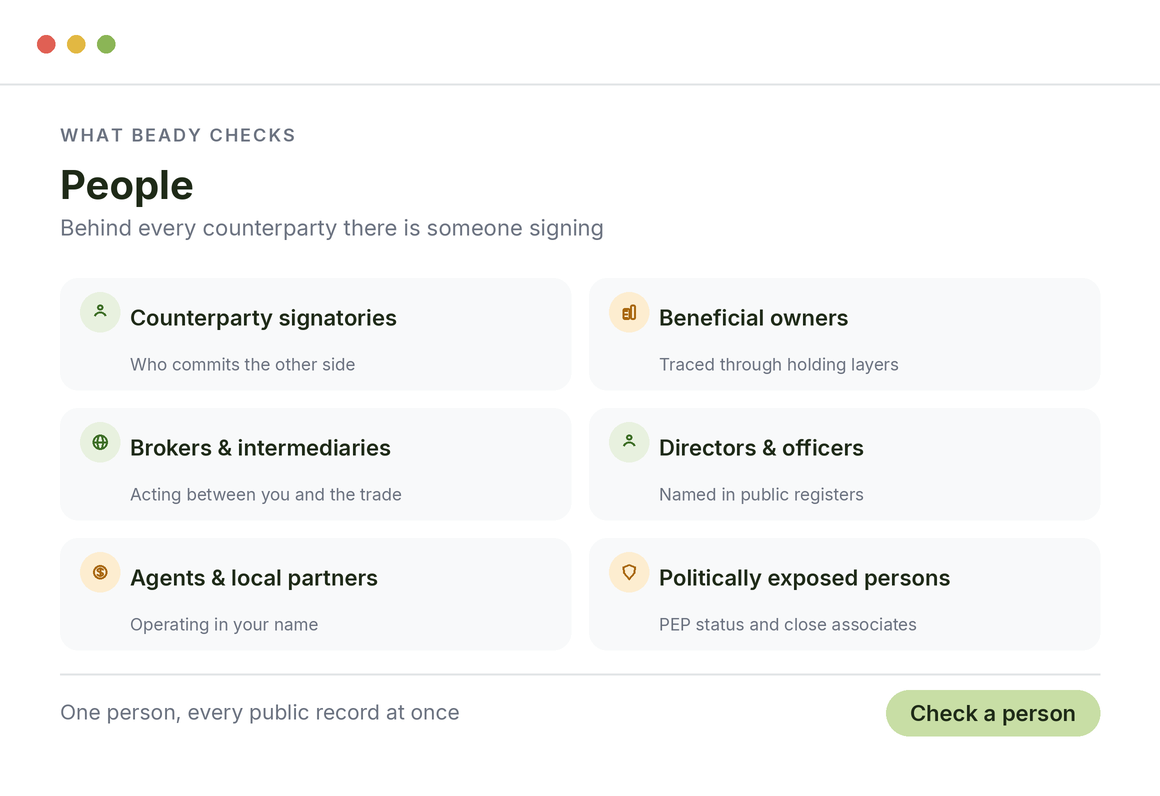1160x796 pixels.
Task: Click the shield icon beside Politically exposed persons
Action: [629, 573]
